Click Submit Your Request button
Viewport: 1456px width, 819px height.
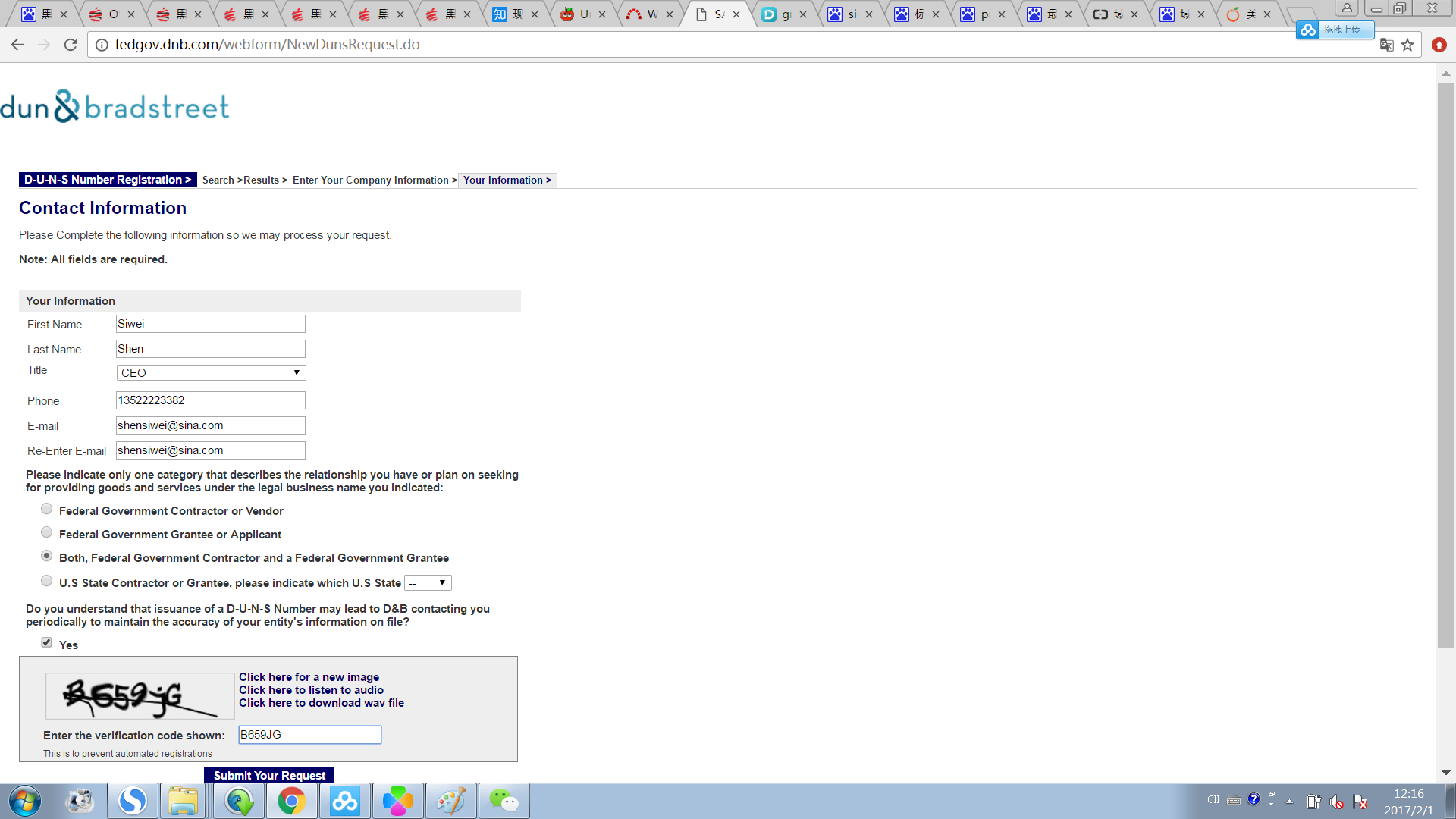[269, 775]
